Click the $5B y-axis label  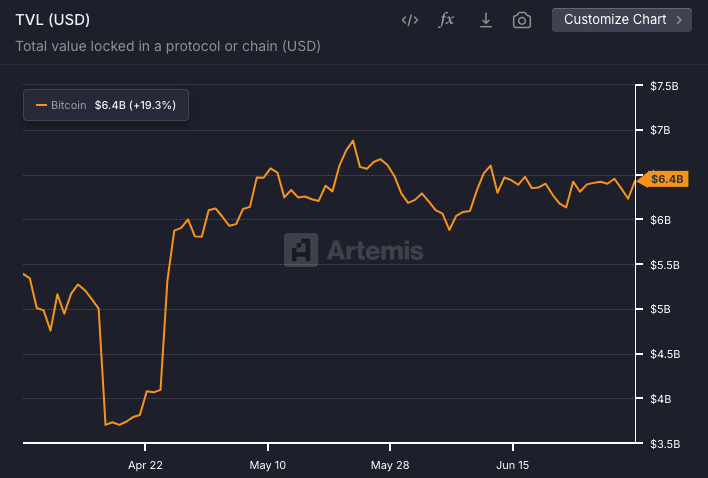[660, 309]
